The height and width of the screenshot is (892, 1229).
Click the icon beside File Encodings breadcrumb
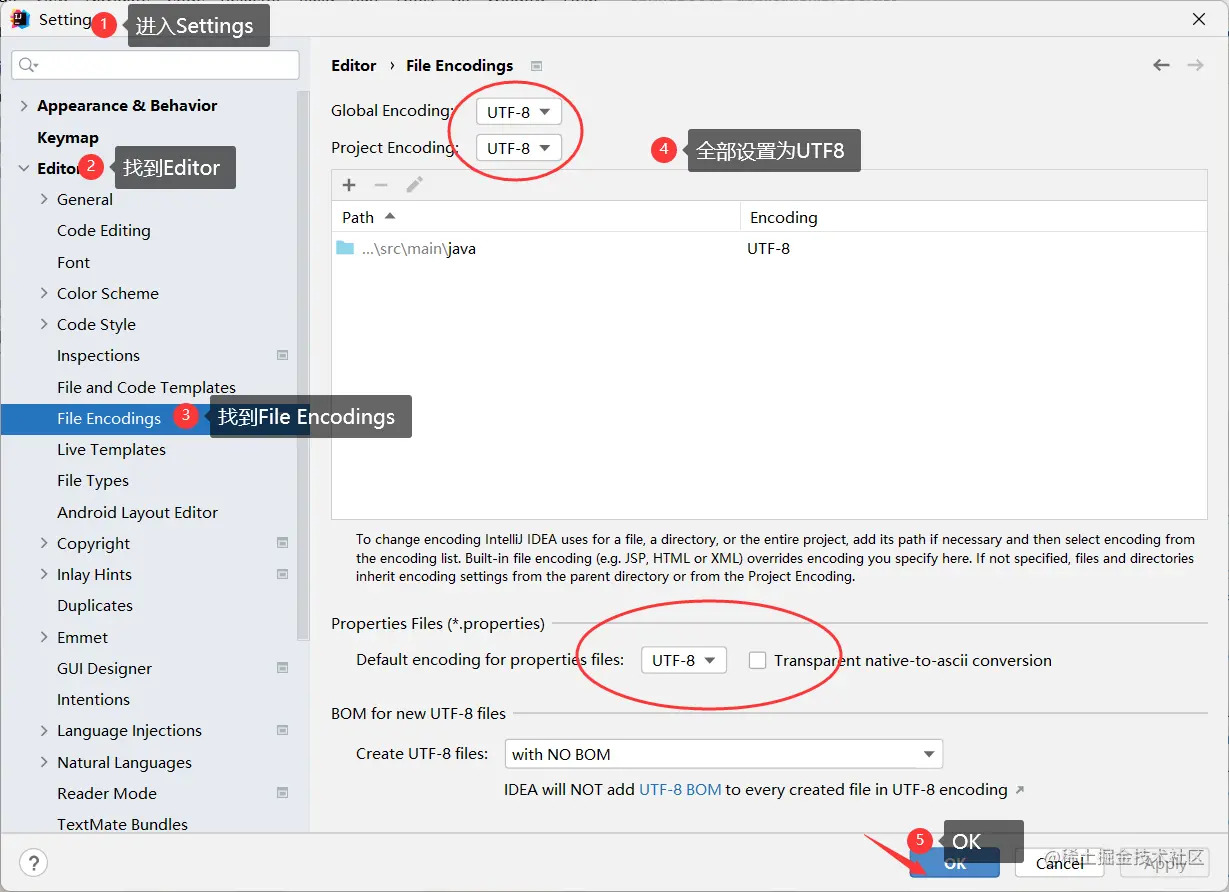pos(536,66)
